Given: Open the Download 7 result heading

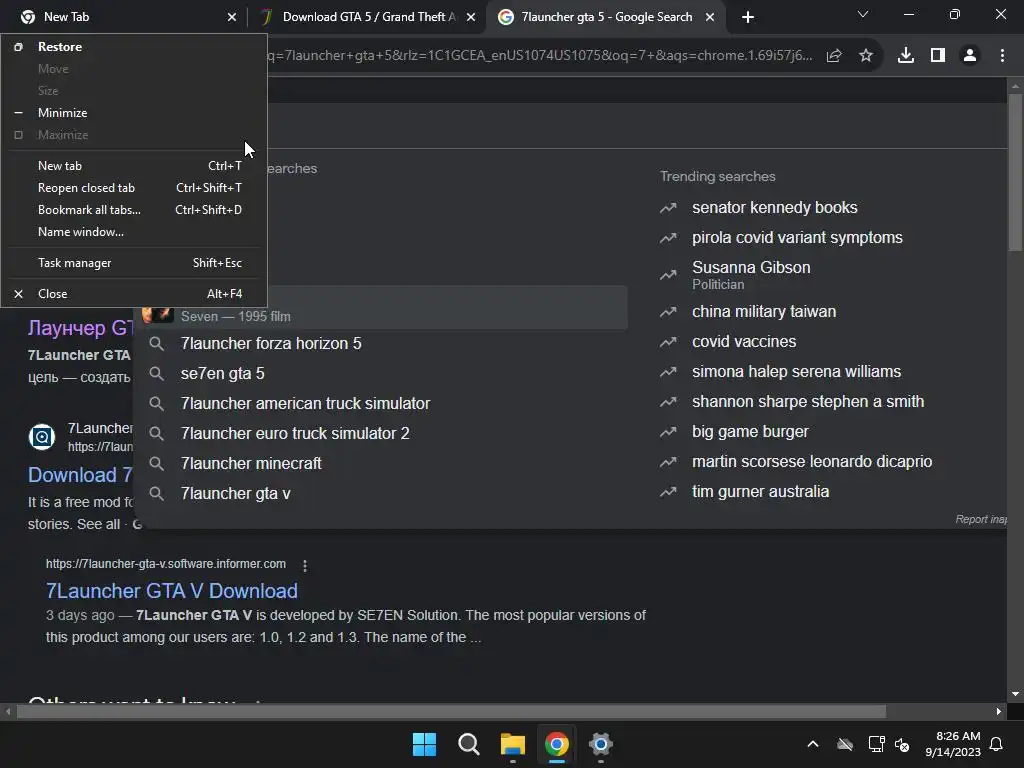Looking at the screenshot, I should (80, 475).
